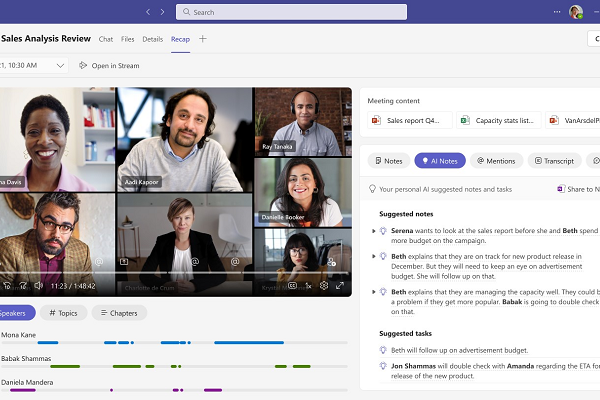Expand the note about Serena's sales report

click(x=373, y=231)
